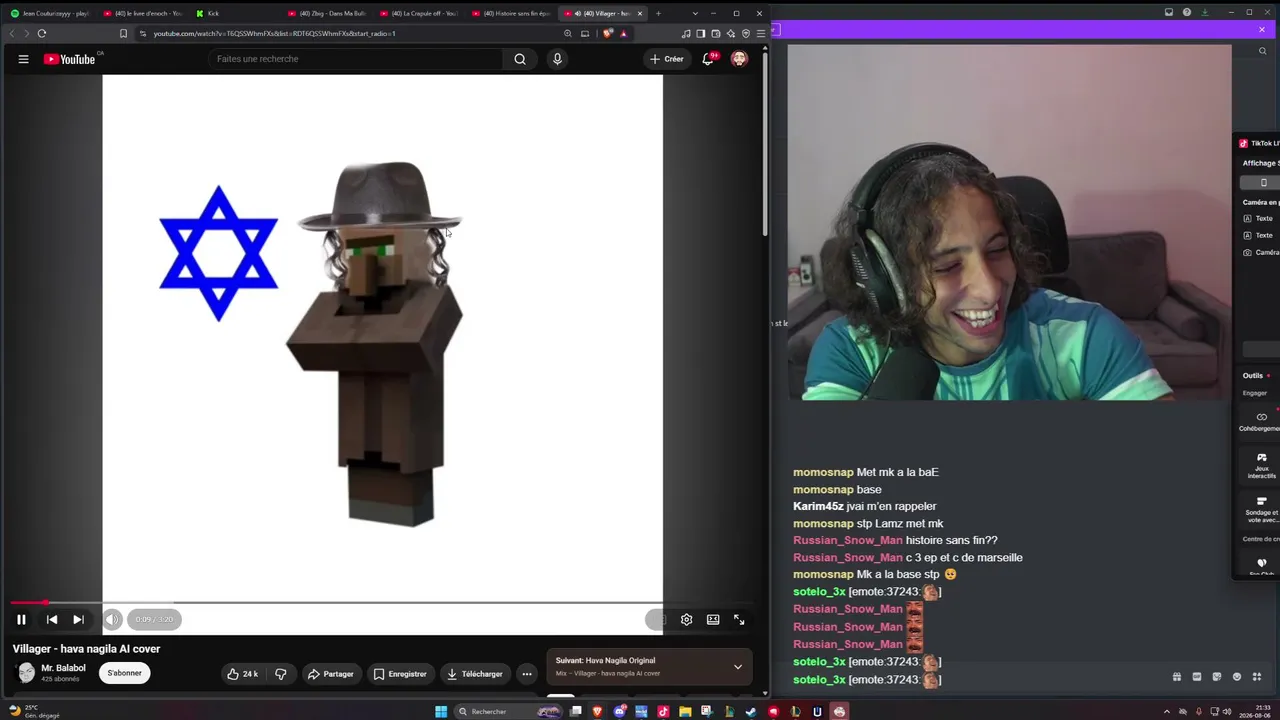
Task: Switch to the 'La Crapule off' tab
Action: point(419,13)
